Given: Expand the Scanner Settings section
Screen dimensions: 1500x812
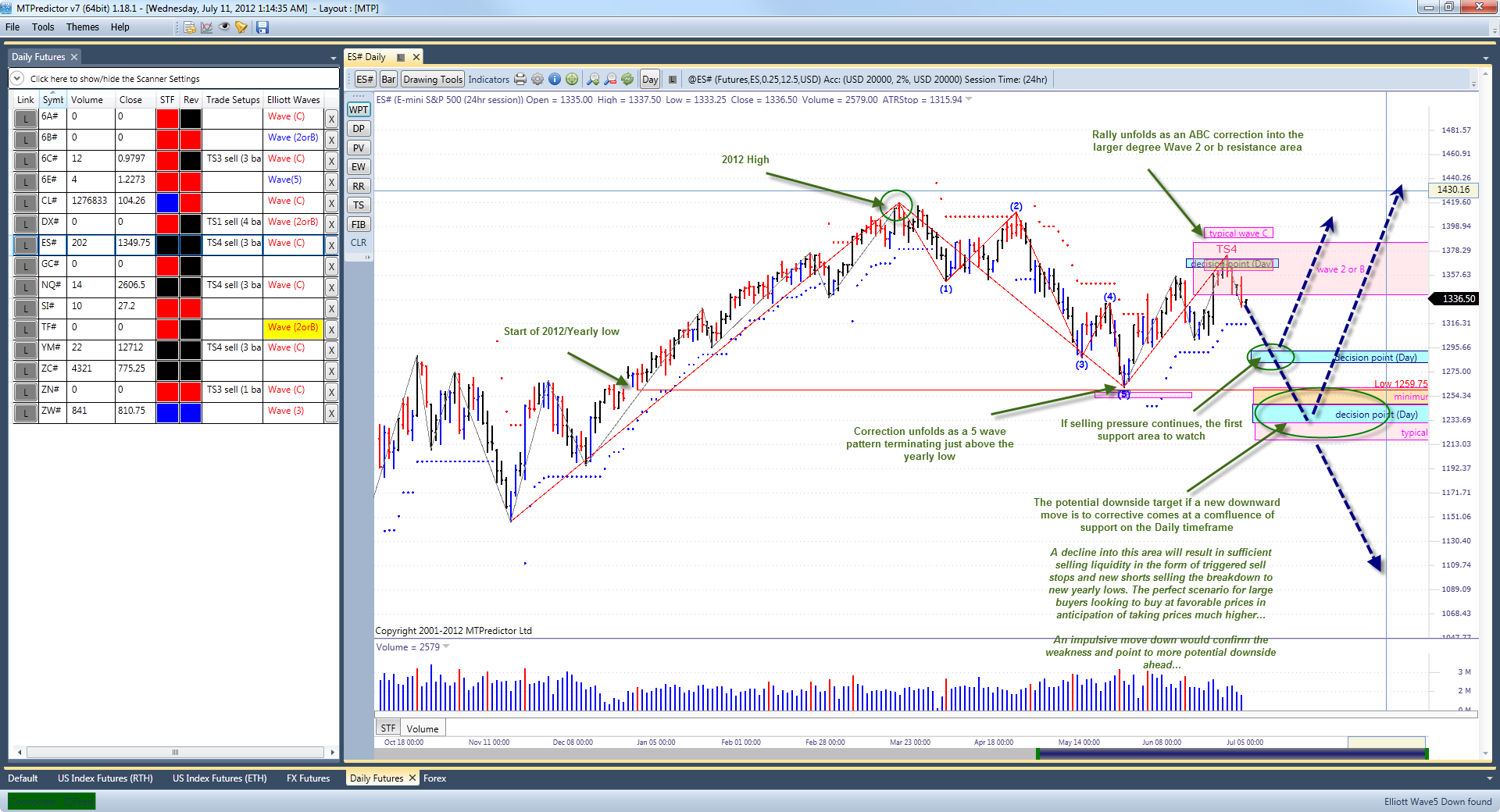Looking at the screenshot, I should [x=16, y=78].
